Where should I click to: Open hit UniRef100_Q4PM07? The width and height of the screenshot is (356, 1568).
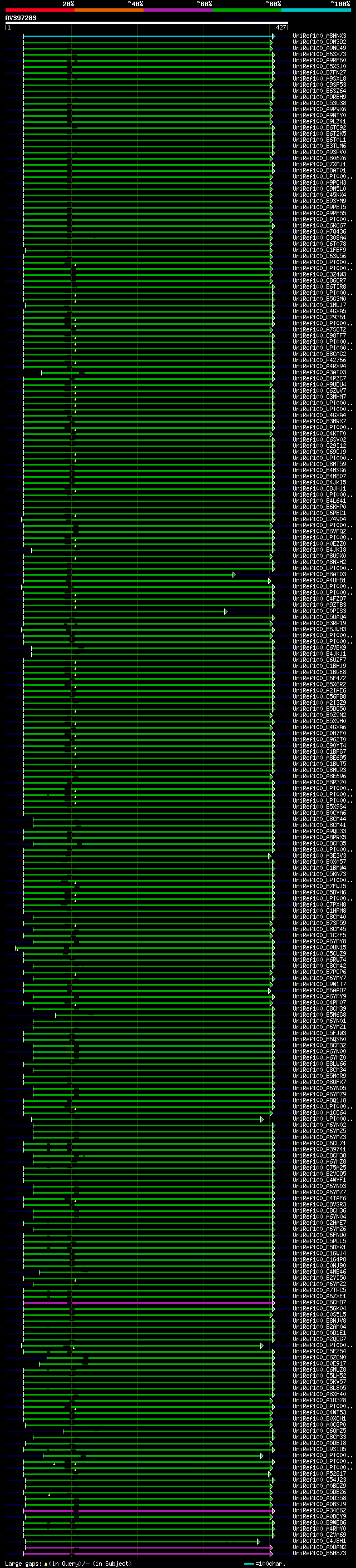pyautogui.click(x=319, y=1002)
